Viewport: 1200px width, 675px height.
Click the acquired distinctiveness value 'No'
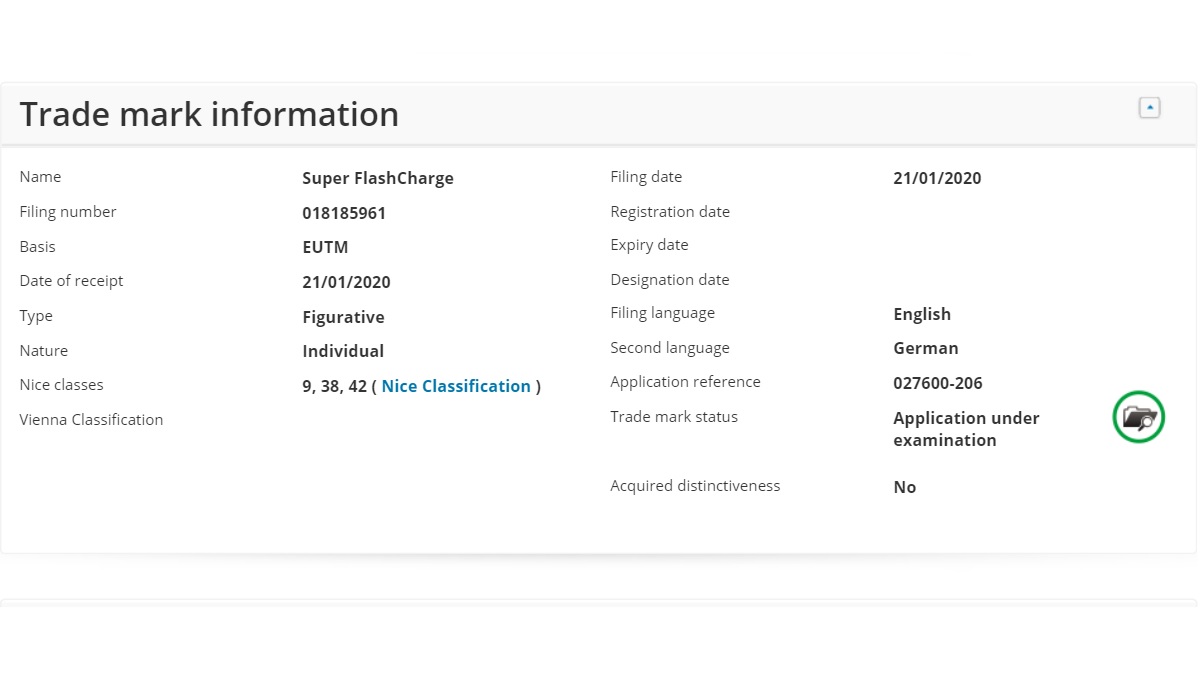(905, 487)
